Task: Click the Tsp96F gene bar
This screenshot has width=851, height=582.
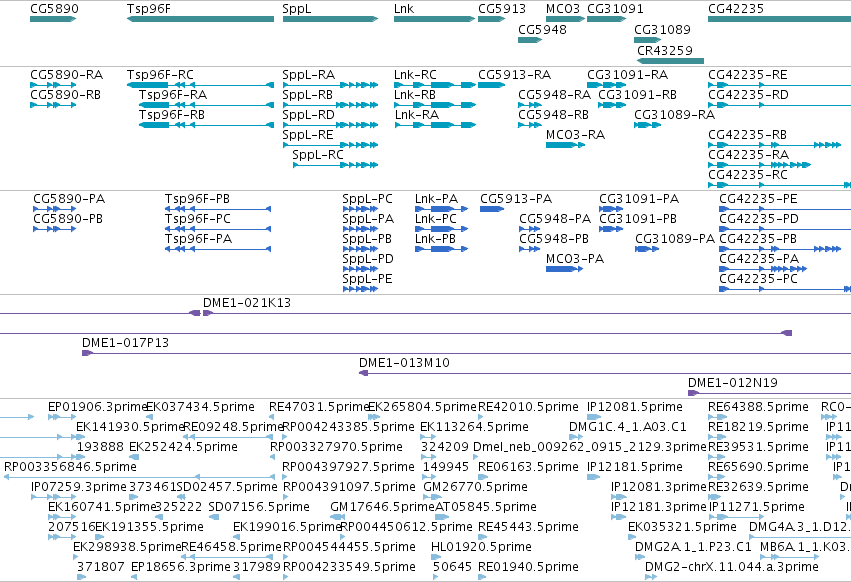Action: [x=200, y=19]
